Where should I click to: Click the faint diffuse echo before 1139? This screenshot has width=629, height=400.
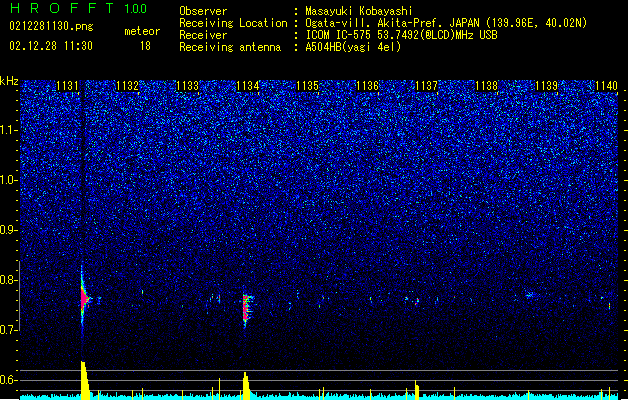tap(530, 295)
